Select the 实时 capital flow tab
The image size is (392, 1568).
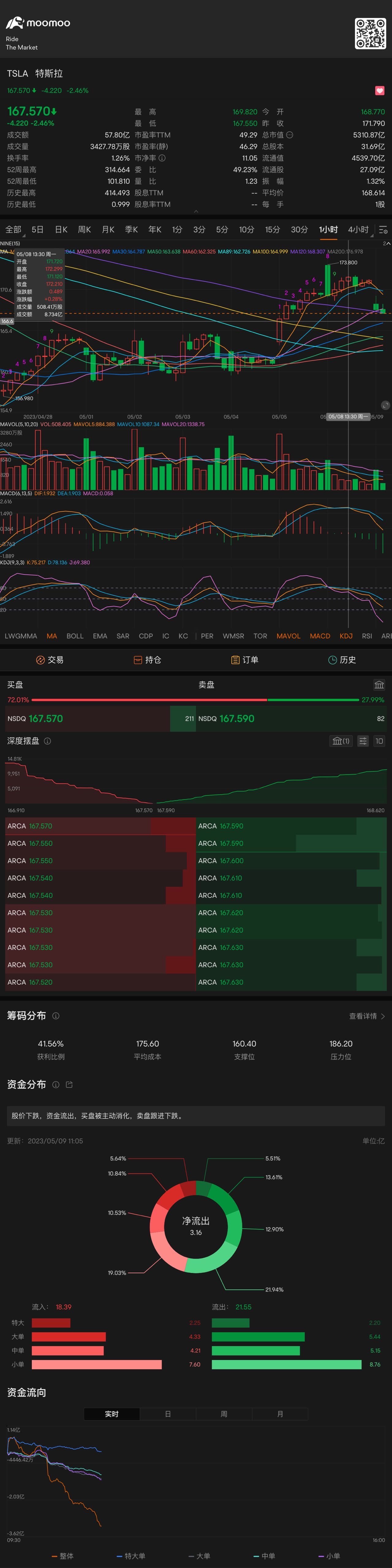(x=112, y=1414)
